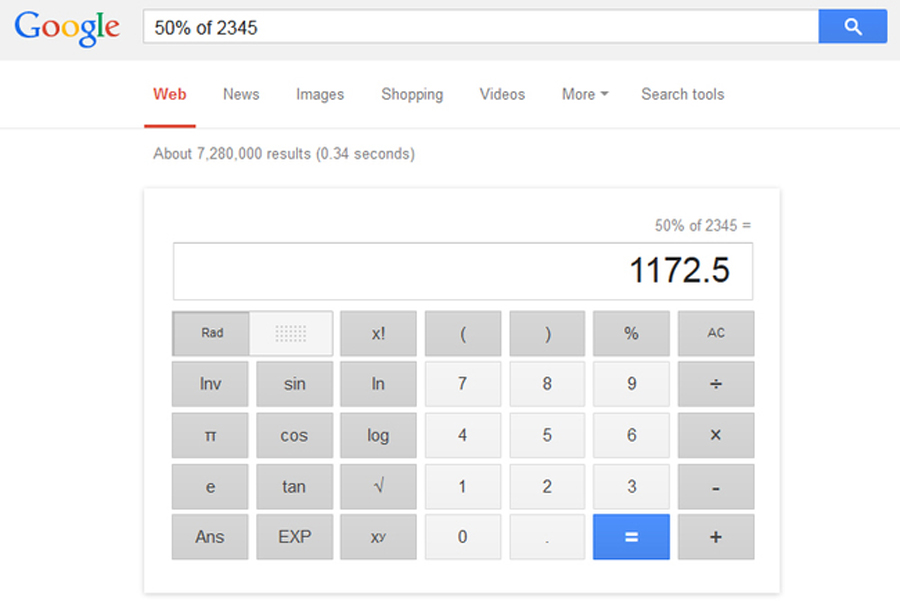The height and width of the screenshot is (601, 900).
Task: Clear the calculator with AC
Action: coord(716,334)
